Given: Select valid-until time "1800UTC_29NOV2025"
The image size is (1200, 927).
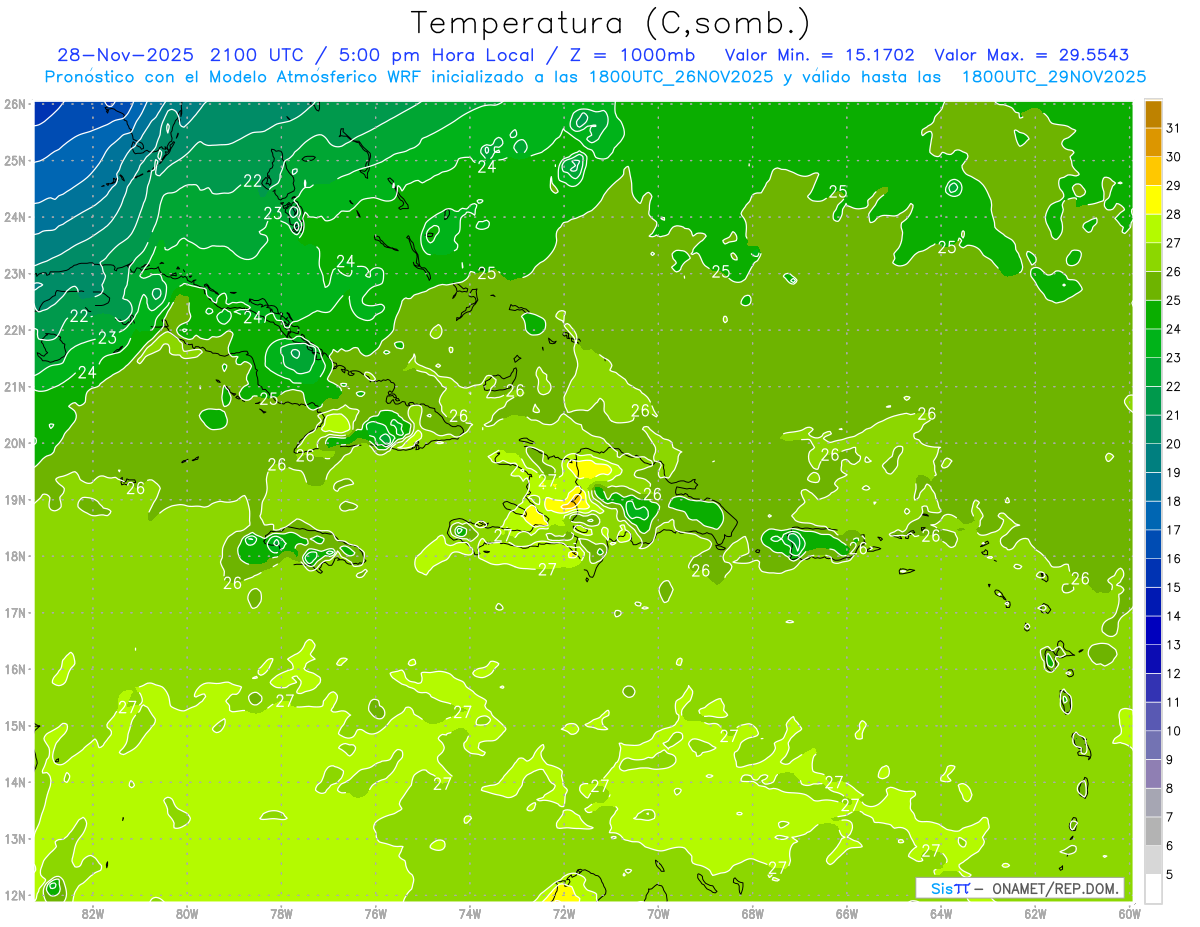Looking at the screenshot, I should click(1053, 77).
